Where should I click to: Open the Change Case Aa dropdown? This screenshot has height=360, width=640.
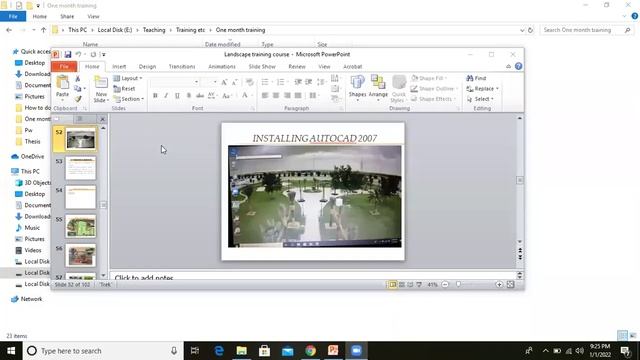(227, 96)
